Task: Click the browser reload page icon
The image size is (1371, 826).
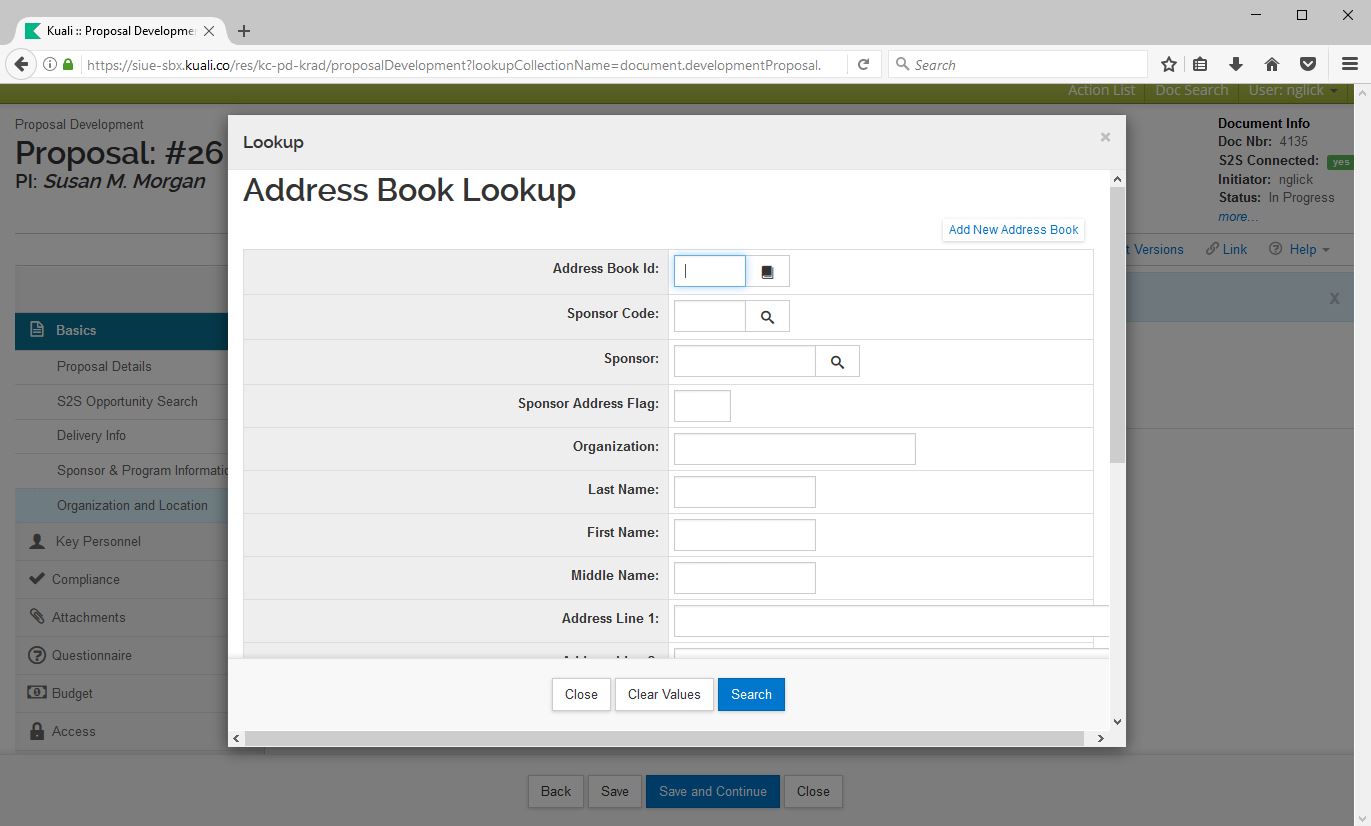Action: [863, 65]
